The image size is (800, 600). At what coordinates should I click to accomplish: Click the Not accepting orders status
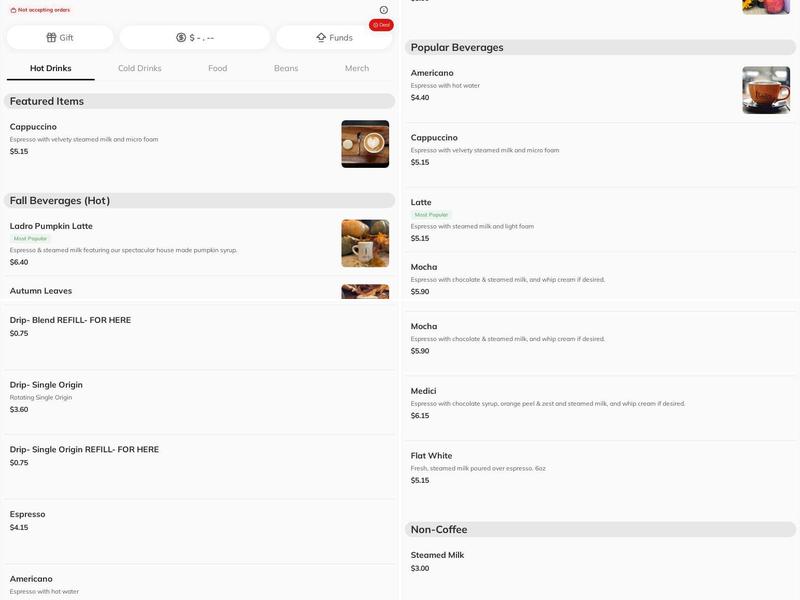[x=40, y=10]
